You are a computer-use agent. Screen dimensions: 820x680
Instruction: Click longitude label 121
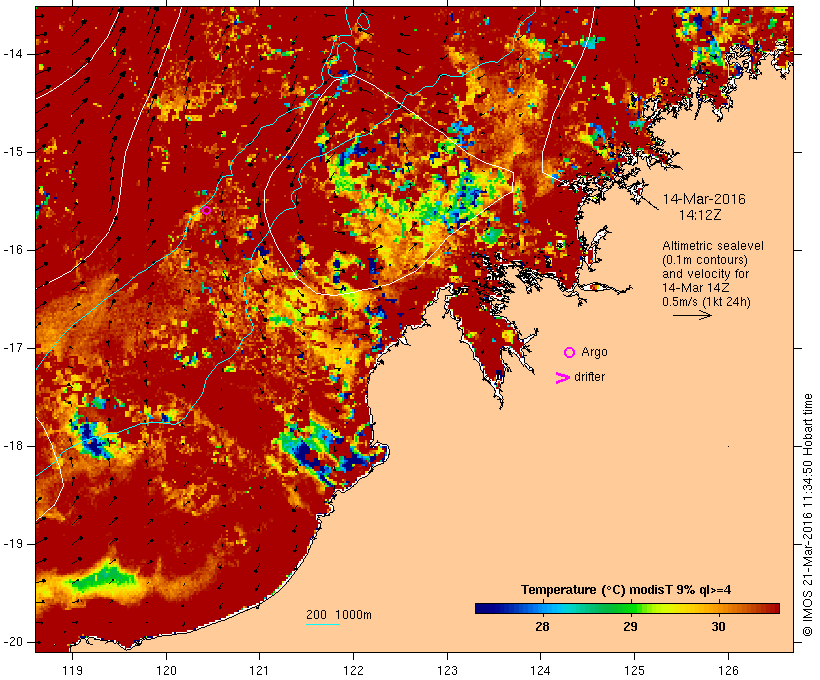point(259,670)
